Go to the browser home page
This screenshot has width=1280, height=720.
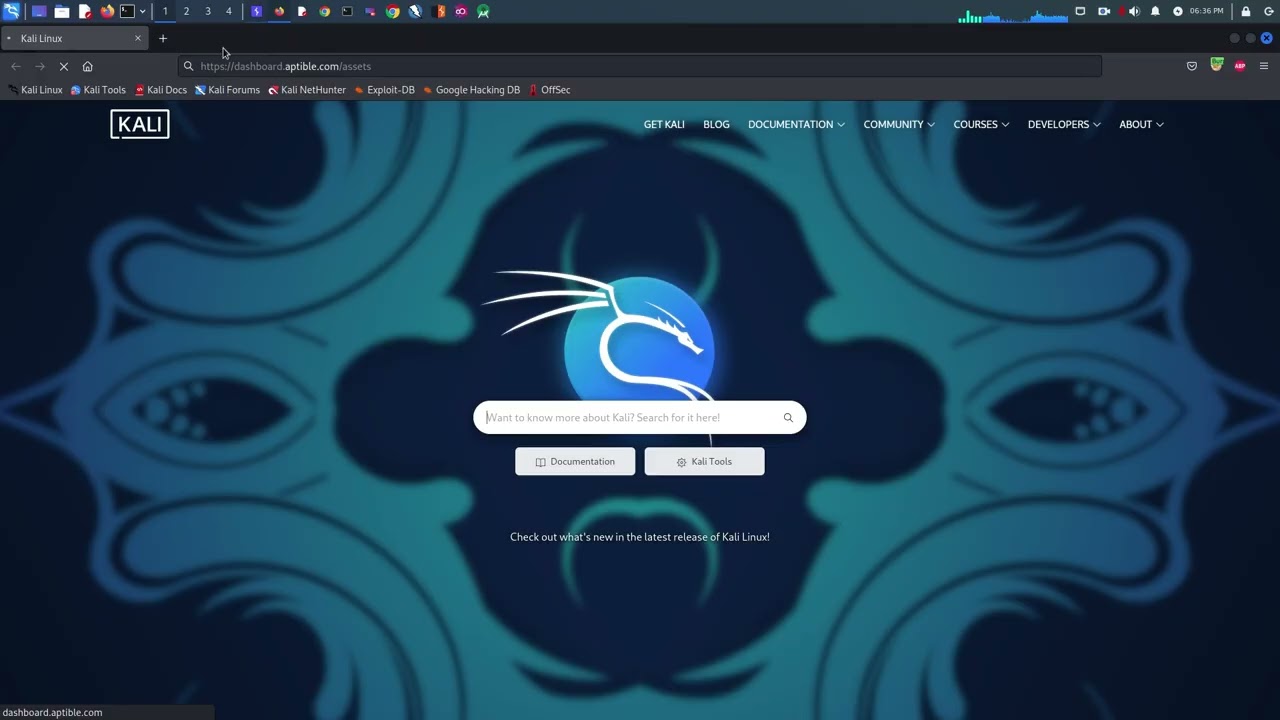click(87, 66)
